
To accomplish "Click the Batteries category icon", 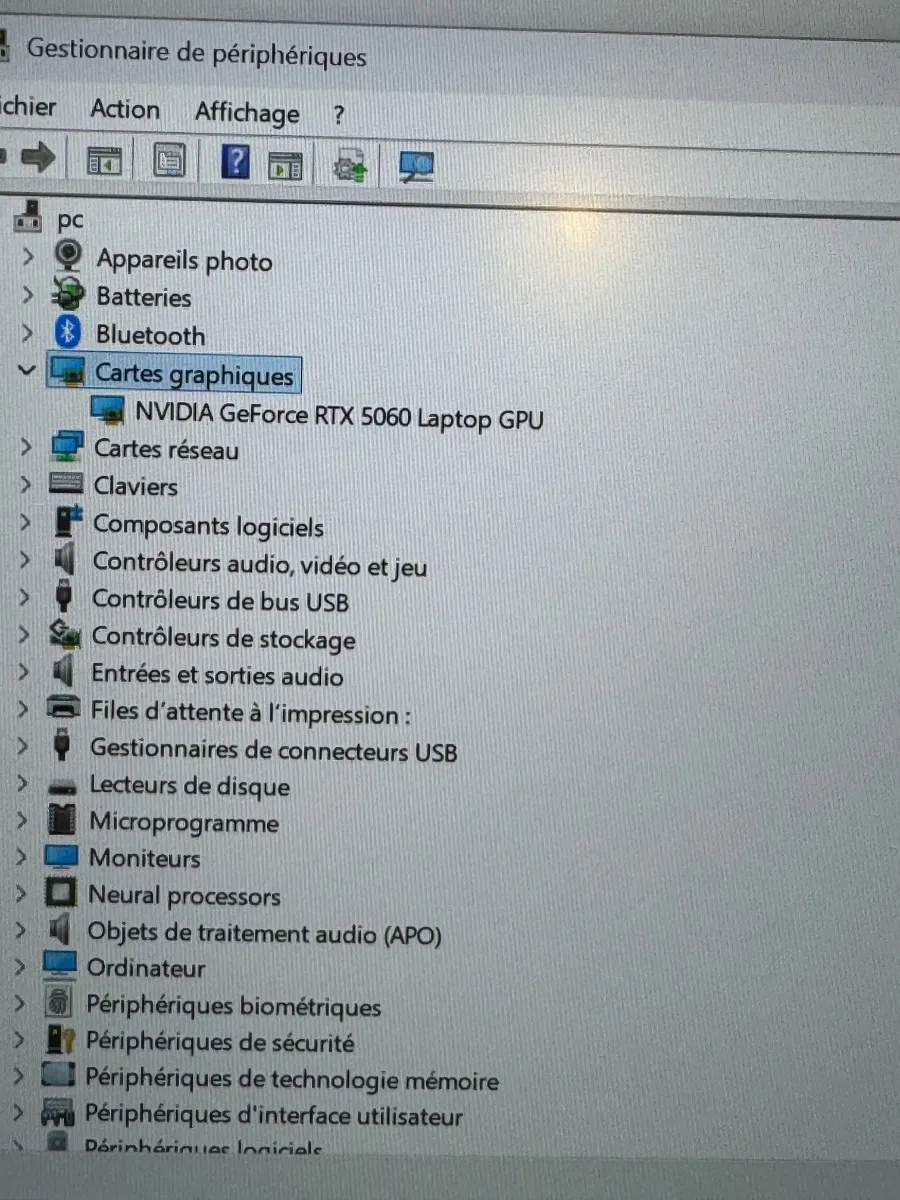I will pyautogui.click(x=68, y=295).
